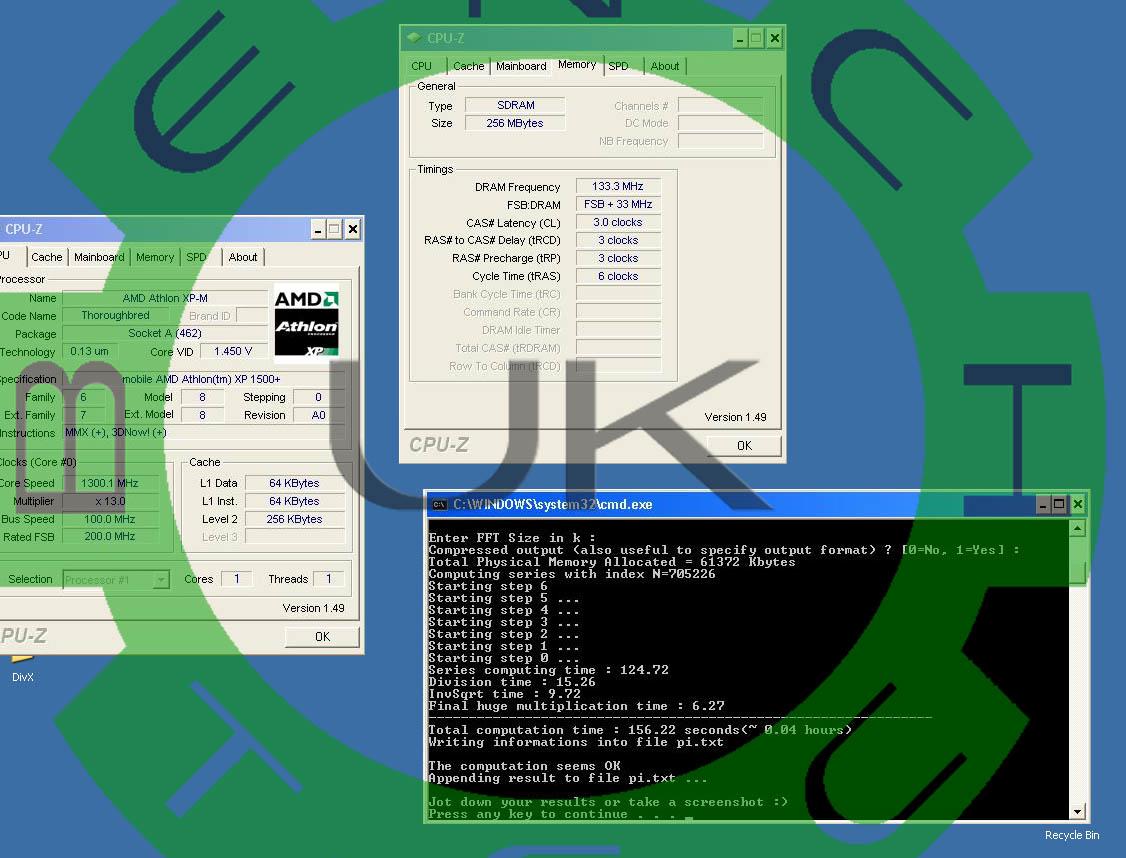
Task: Click FSB:DRAM value FSB + 33 MHz
Action: coord(618,205)
